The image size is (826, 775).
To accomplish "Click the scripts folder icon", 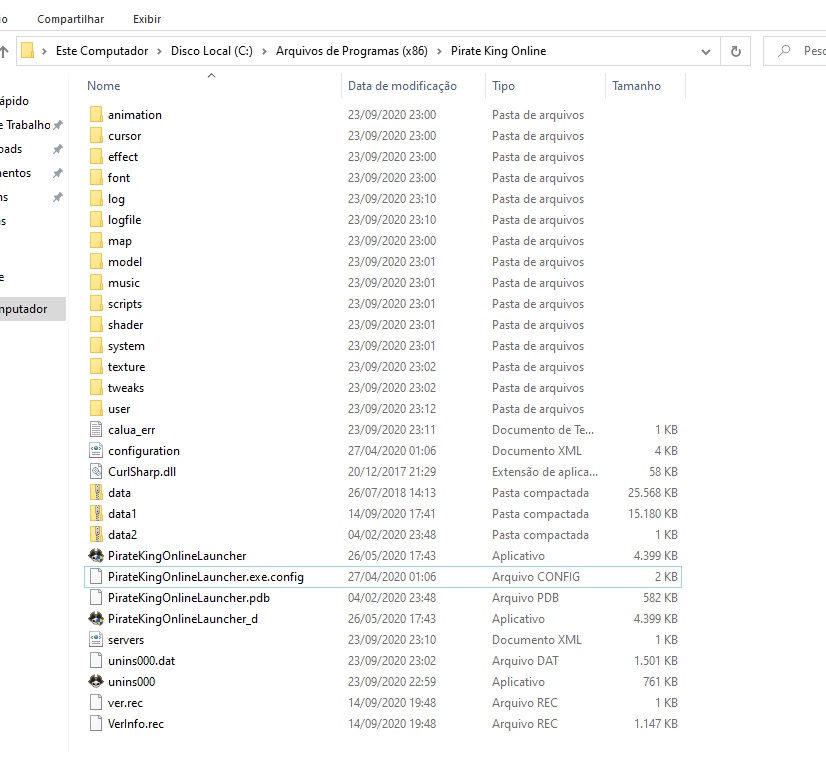I will 96,304.
